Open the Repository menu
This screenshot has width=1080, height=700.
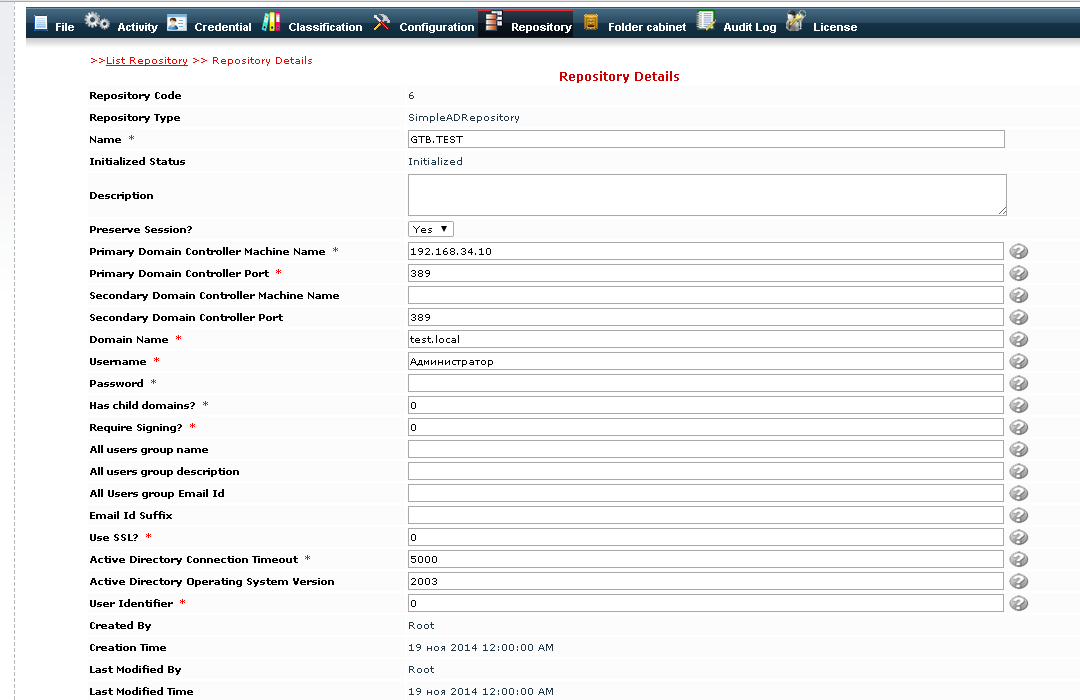click(x=541, y=27)
